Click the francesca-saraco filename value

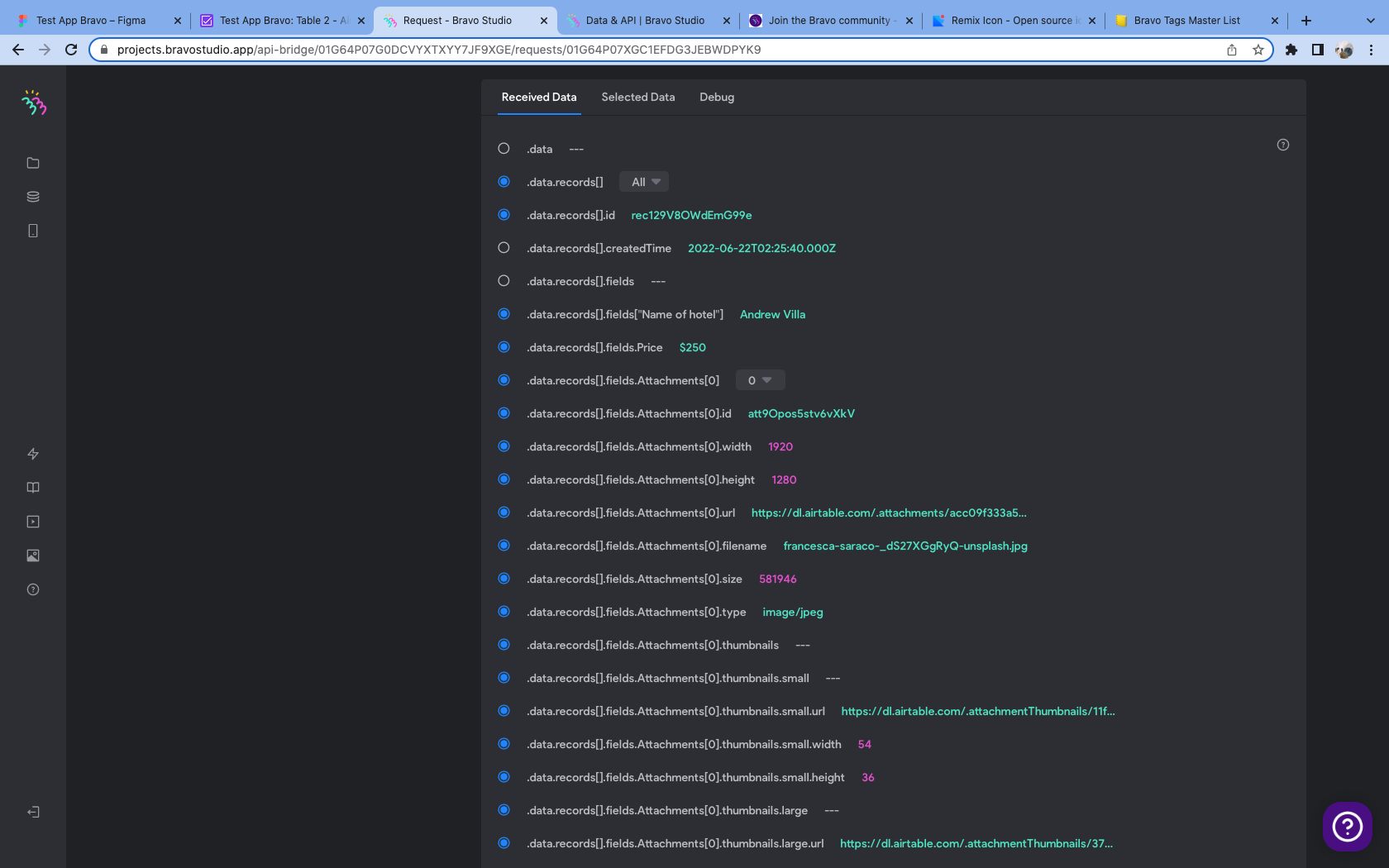click(x=905, y=546)
